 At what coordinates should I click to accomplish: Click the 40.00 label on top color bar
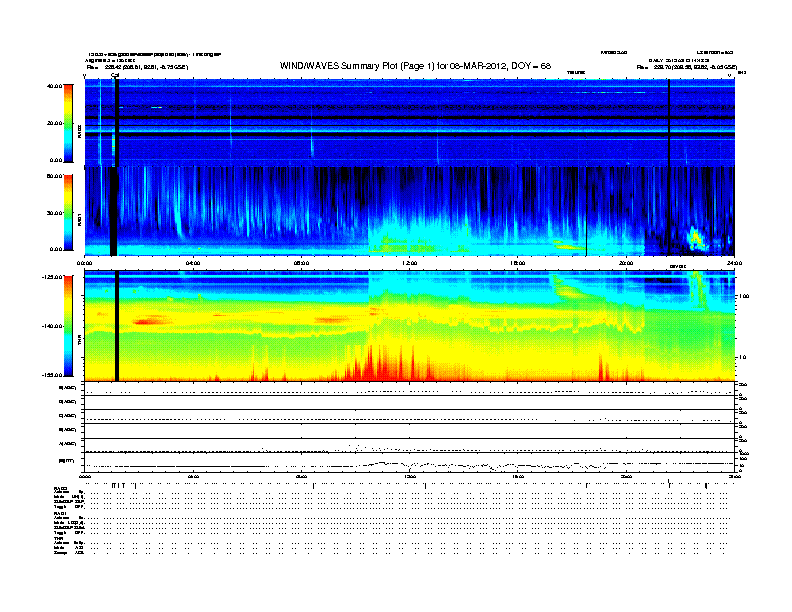(x=54, y=86)
